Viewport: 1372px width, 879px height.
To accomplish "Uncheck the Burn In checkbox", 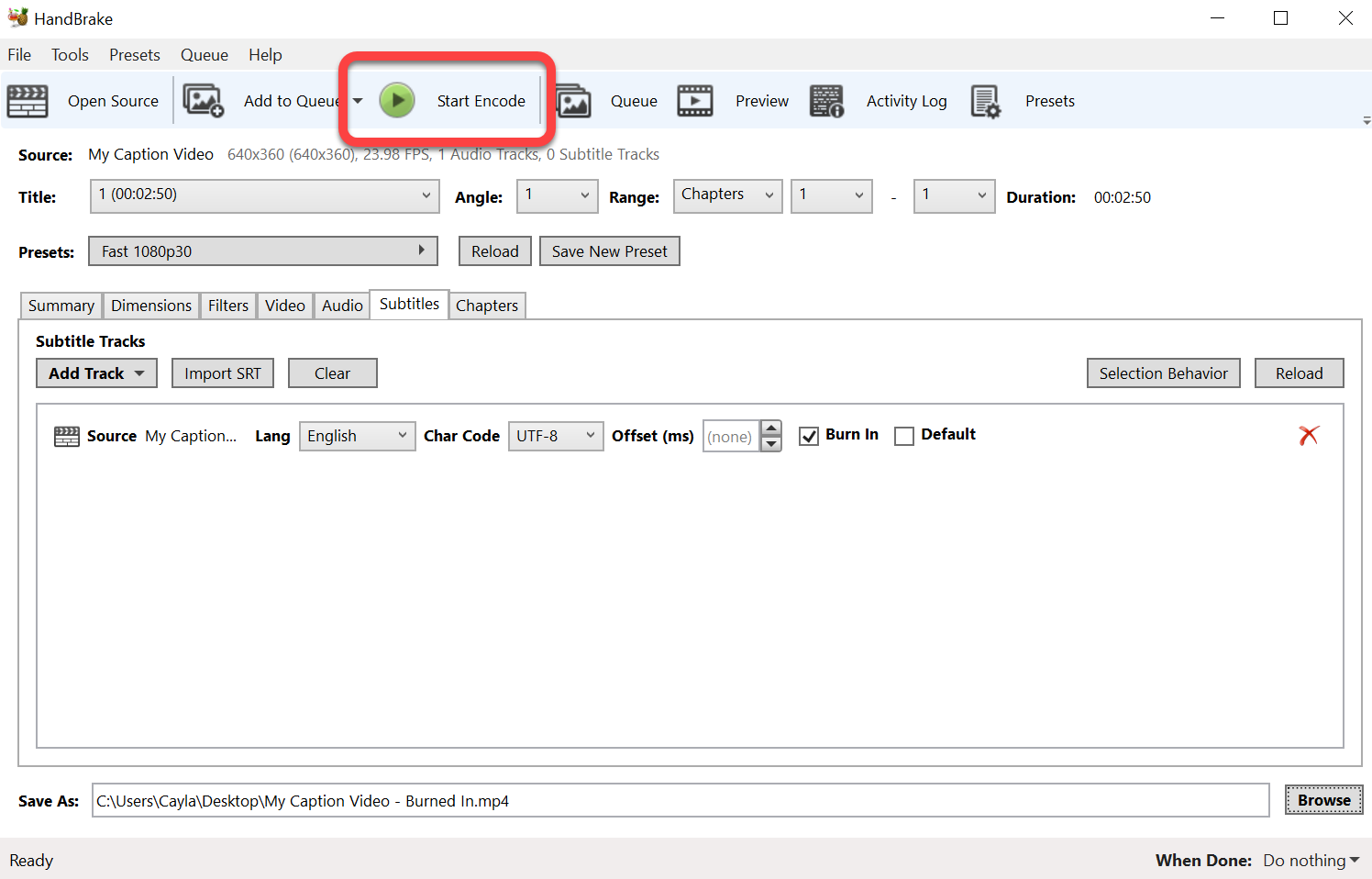I will point(809,437).
